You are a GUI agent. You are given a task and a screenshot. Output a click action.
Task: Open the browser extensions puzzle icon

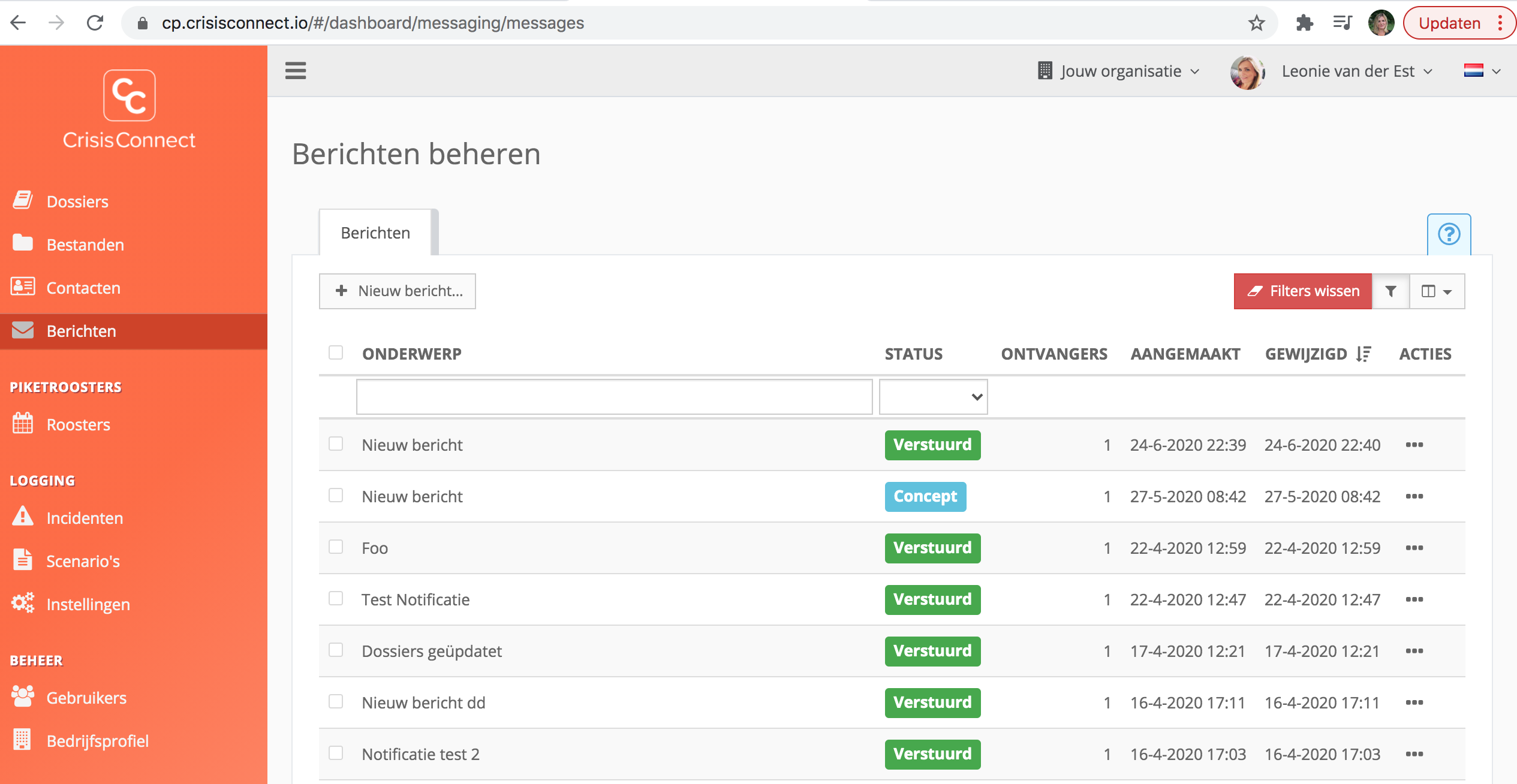pos(1304,23)
